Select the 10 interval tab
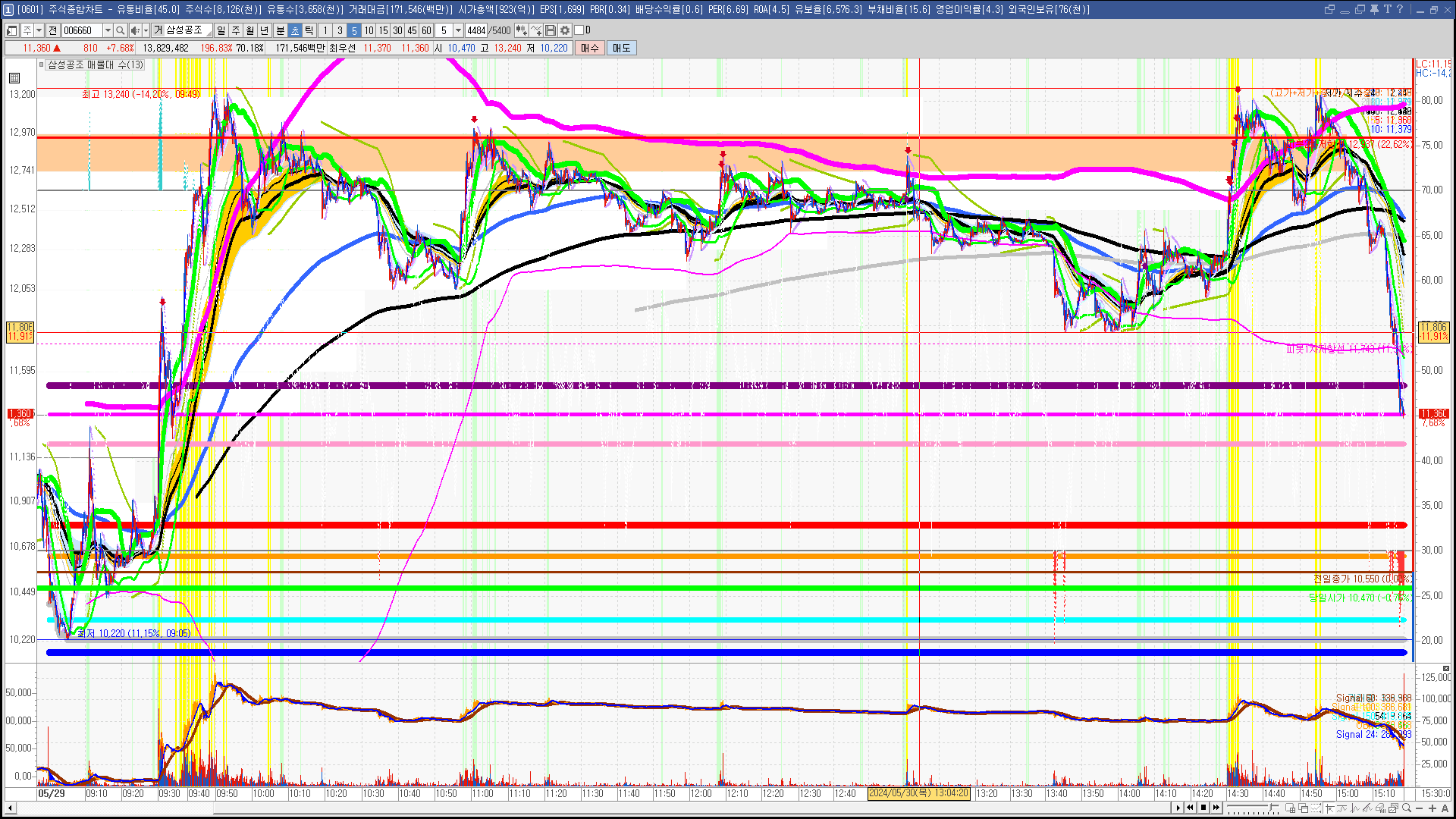1456x819 pixels. 369,30
